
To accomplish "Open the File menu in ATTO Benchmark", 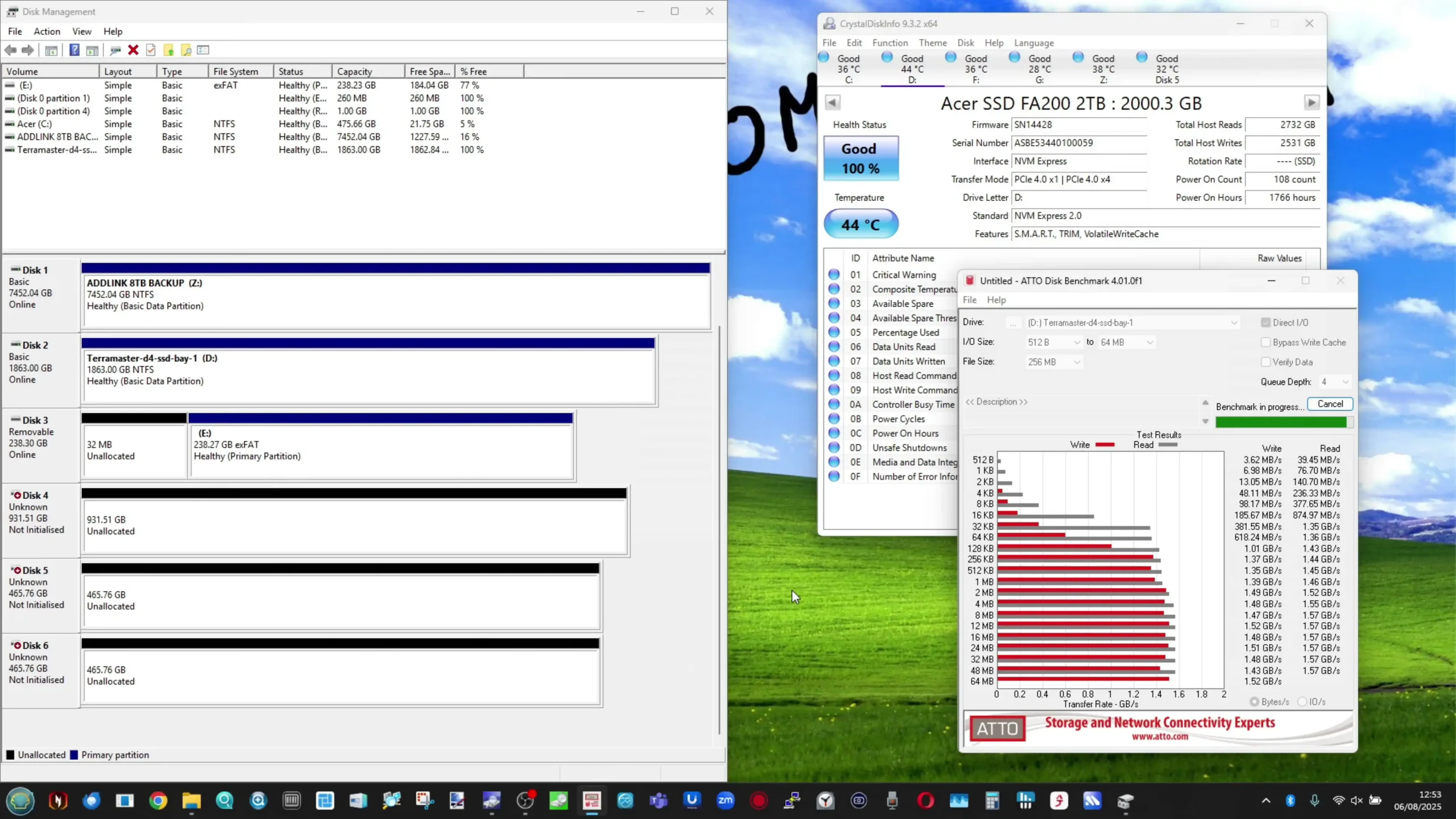I will coord(970,300).
